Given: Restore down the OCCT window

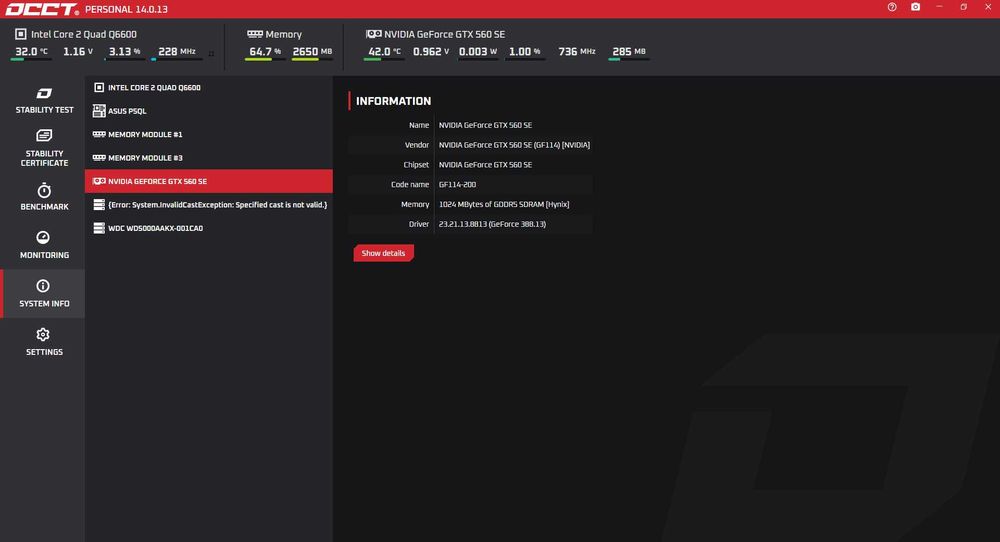Looking at the screenshot, I should tap(963, 7).
